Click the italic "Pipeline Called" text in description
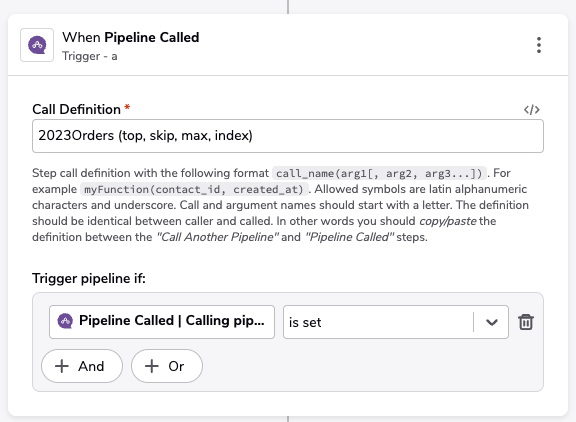576x422 pixels. point(349,237)
